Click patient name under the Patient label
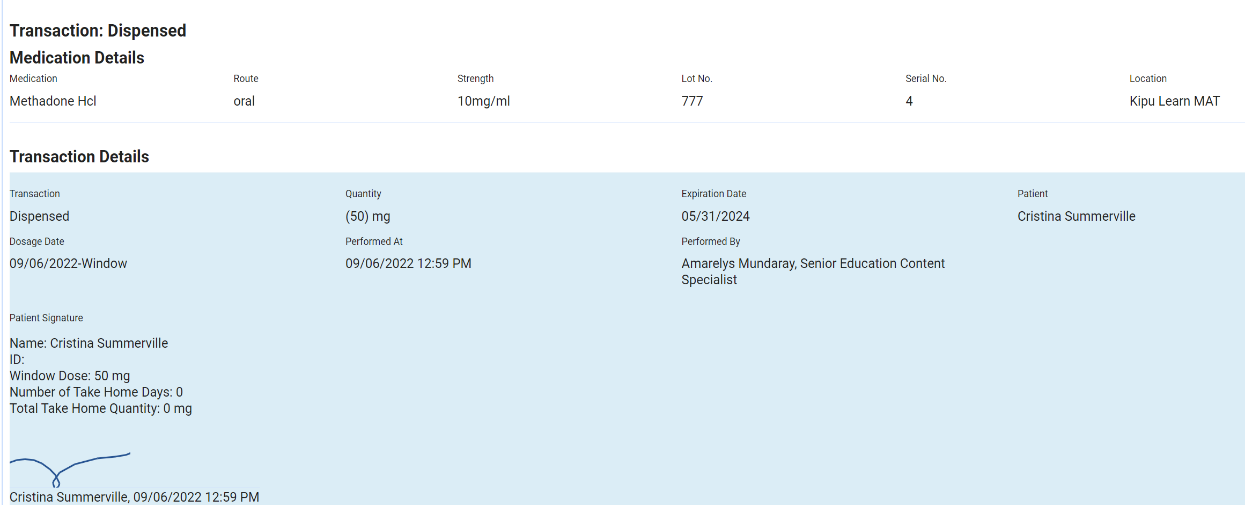The width and height of the screenshot is (1245, 505). point(1076,216)
